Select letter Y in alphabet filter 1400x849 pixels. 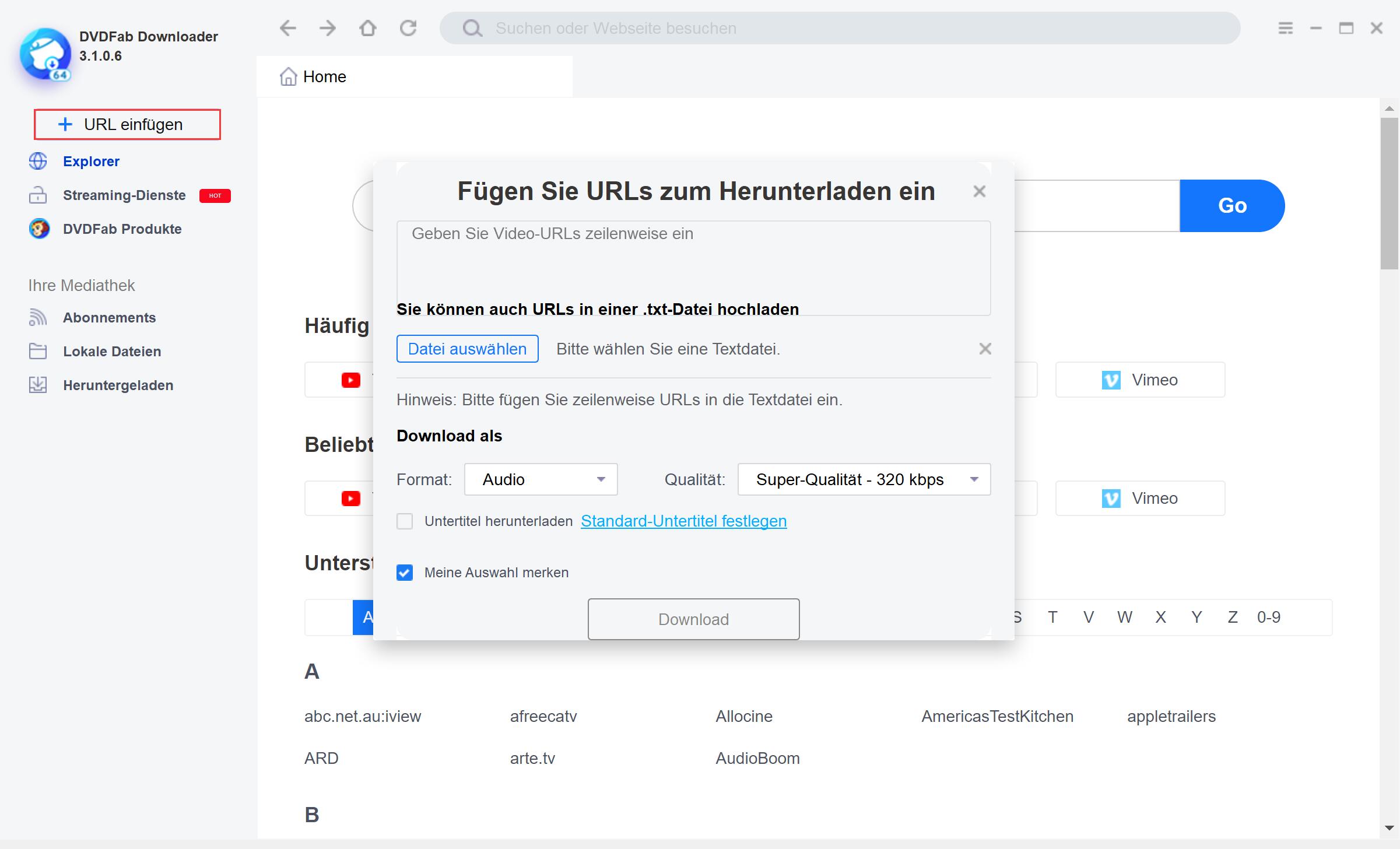[x=1197, y=618]
